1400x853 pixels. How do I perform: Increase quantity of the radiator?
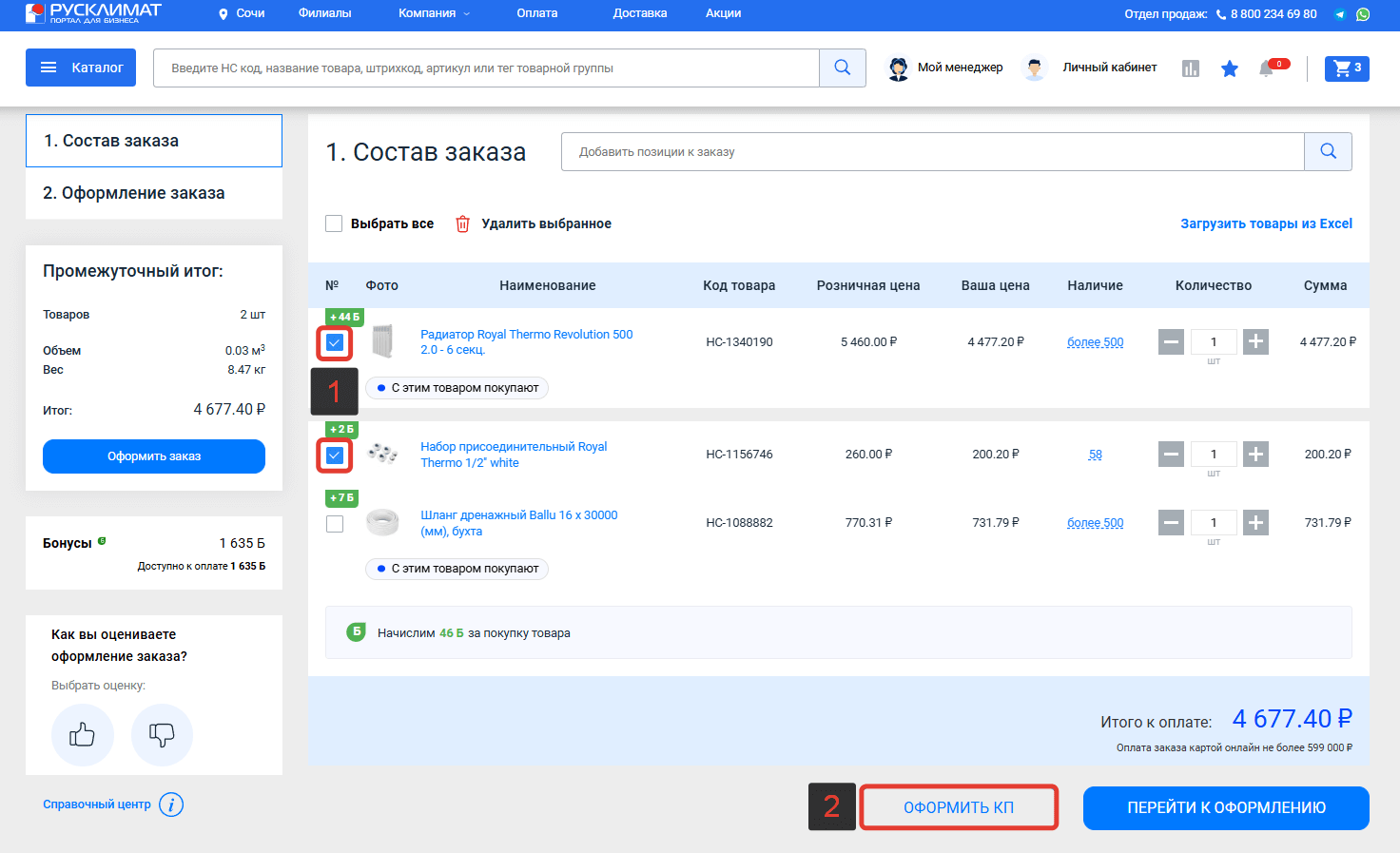tap(1255, 341)
